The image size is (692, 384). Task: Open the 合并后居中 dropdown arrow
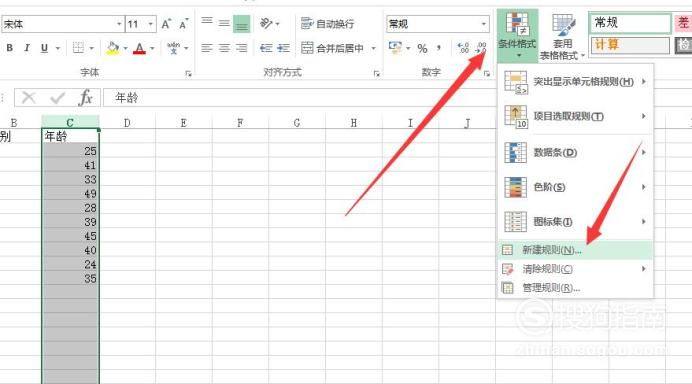373,48
